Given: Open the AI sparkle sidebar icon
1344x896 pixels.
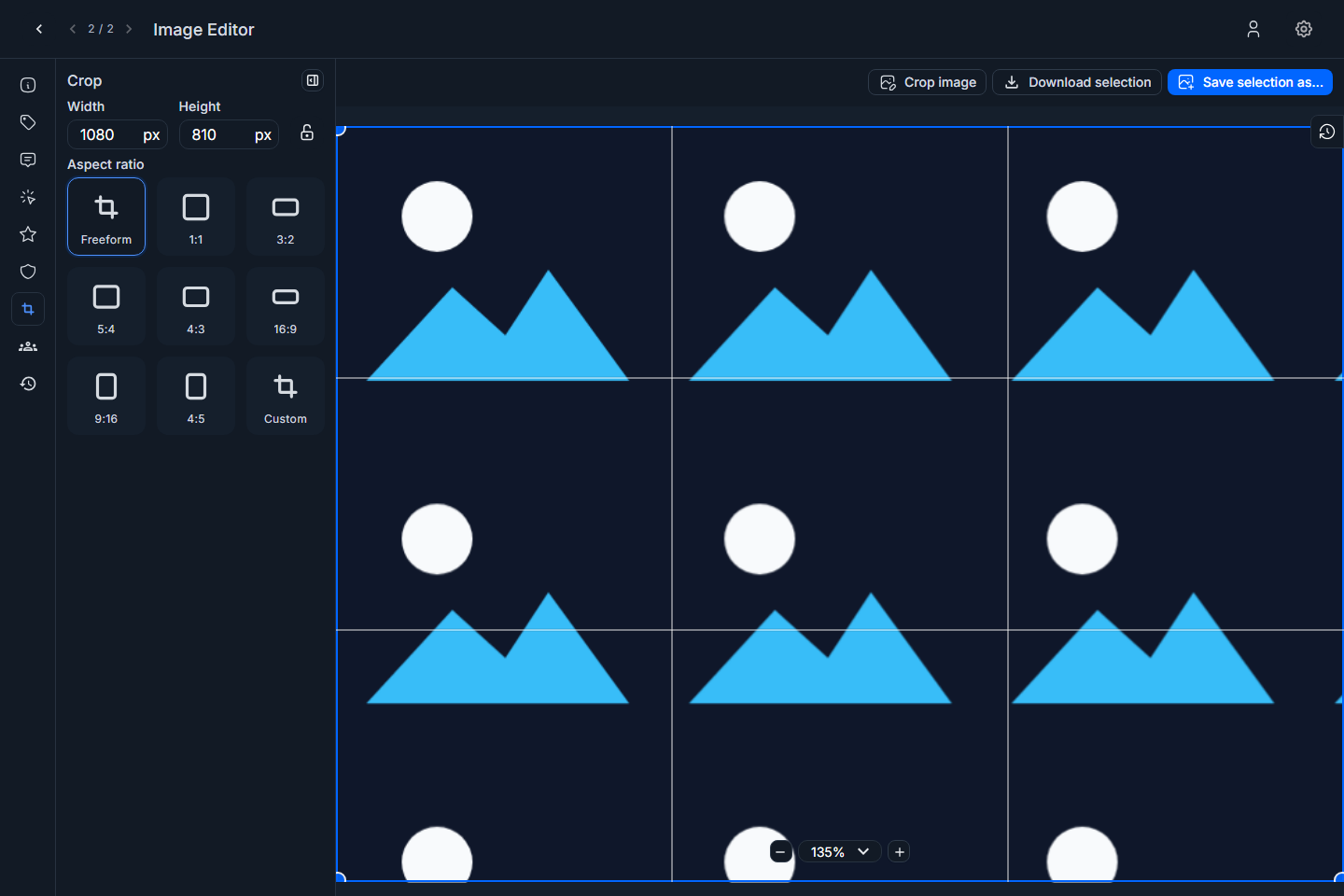Looking at the screenshot, I should click(28, 197).
